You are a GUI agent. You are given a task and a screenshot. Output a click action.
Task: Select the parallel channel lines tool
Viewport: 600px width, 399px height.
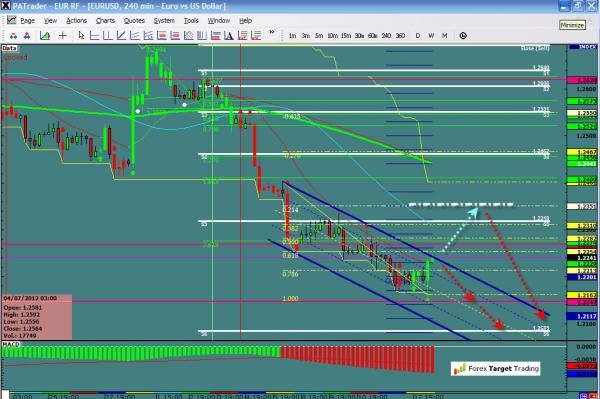coord(135,36)
